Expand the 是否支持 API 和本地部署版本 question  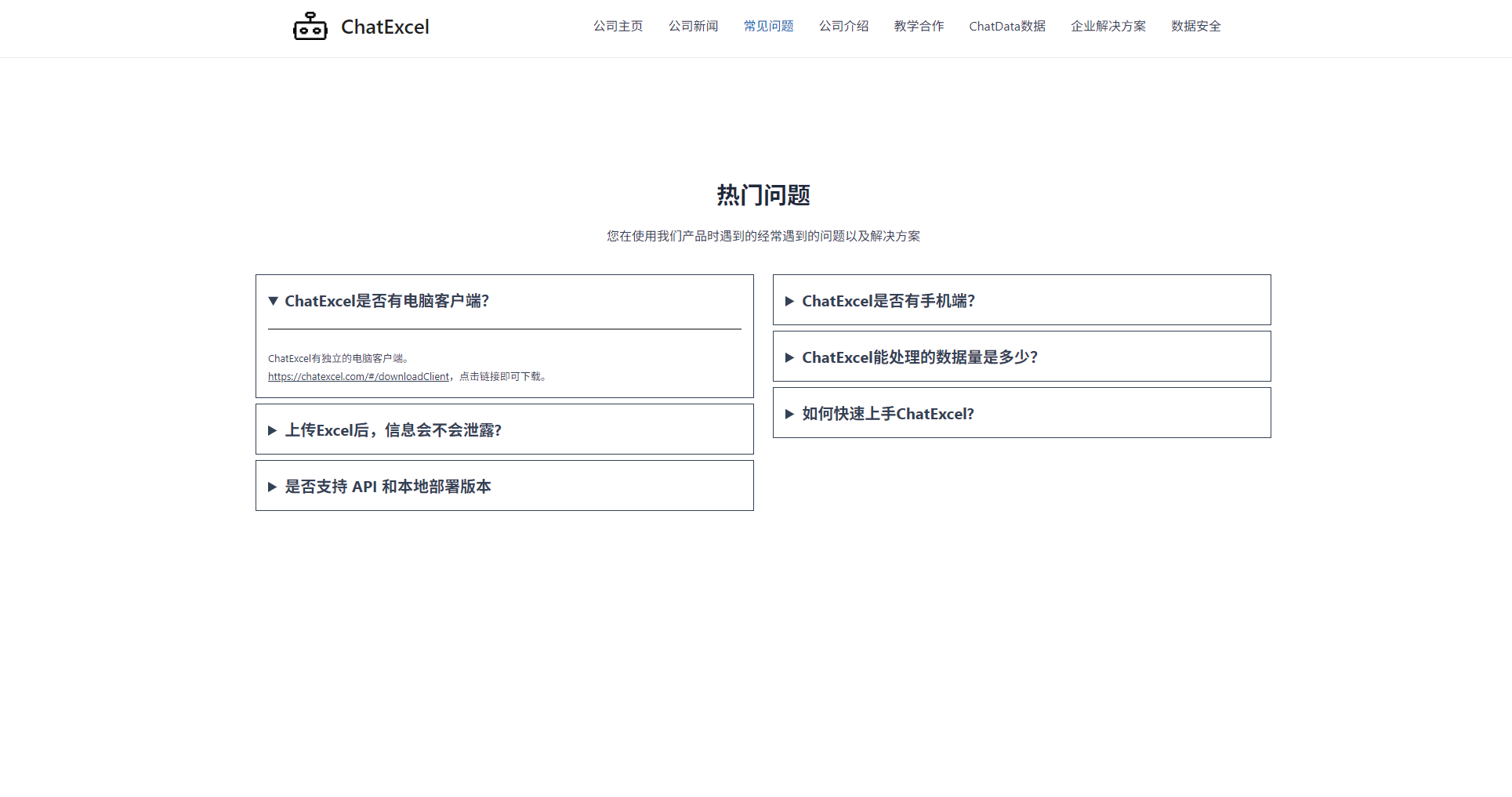387,486
